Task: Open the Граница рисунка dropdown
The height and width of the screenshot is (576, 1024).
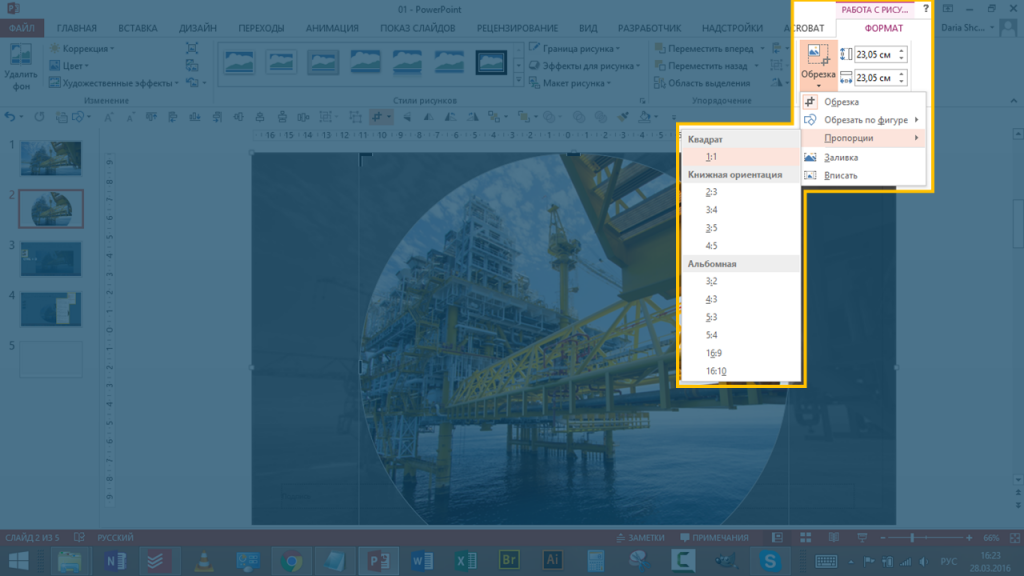Action: tap(580, 48)
